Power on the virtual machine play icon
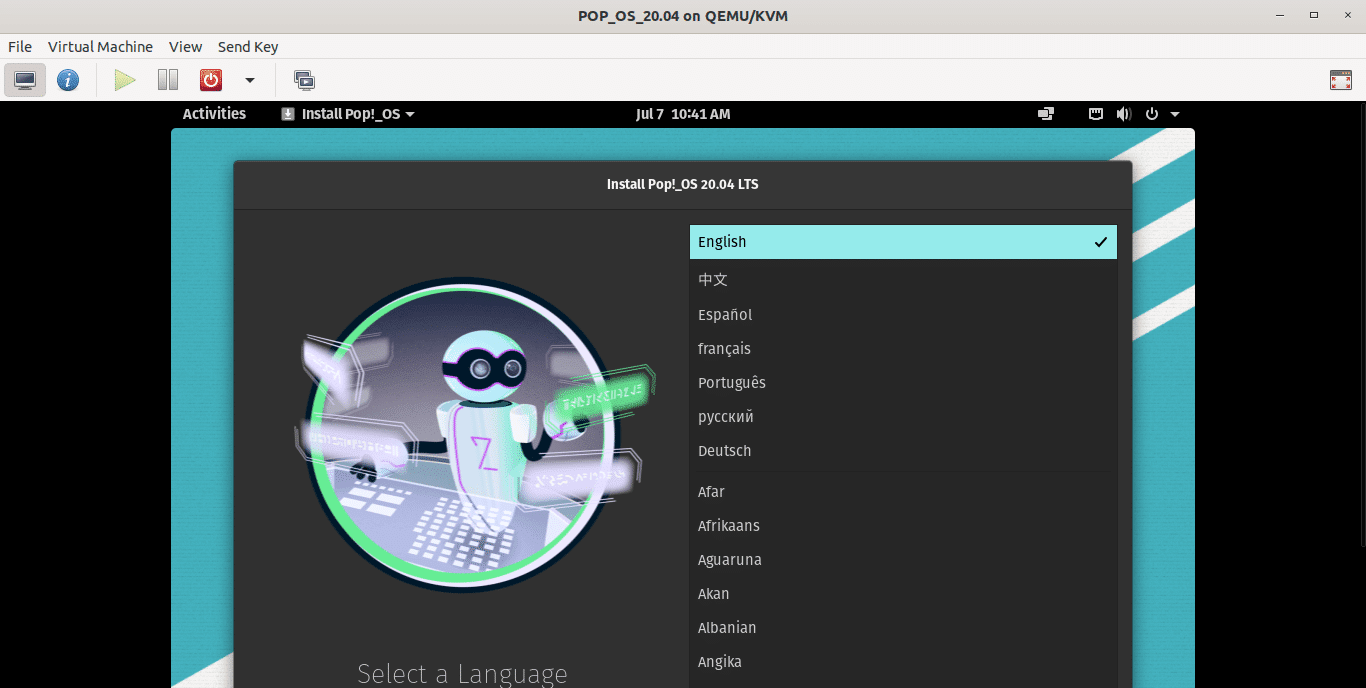The height and width of the screenshot is (688, 1366). (125, 80)
